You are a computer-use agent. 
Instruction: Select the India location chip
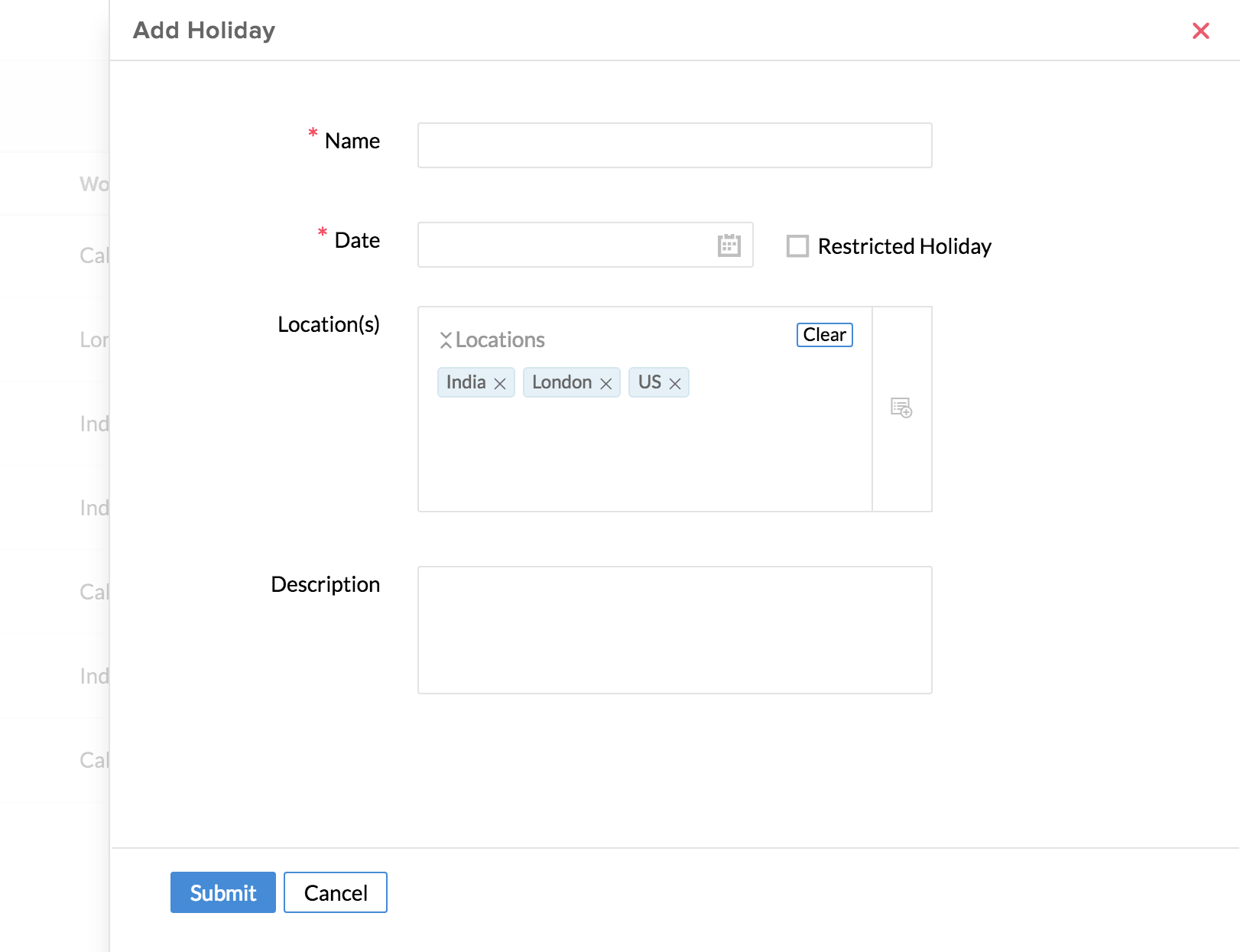click(x=466, y=382)
